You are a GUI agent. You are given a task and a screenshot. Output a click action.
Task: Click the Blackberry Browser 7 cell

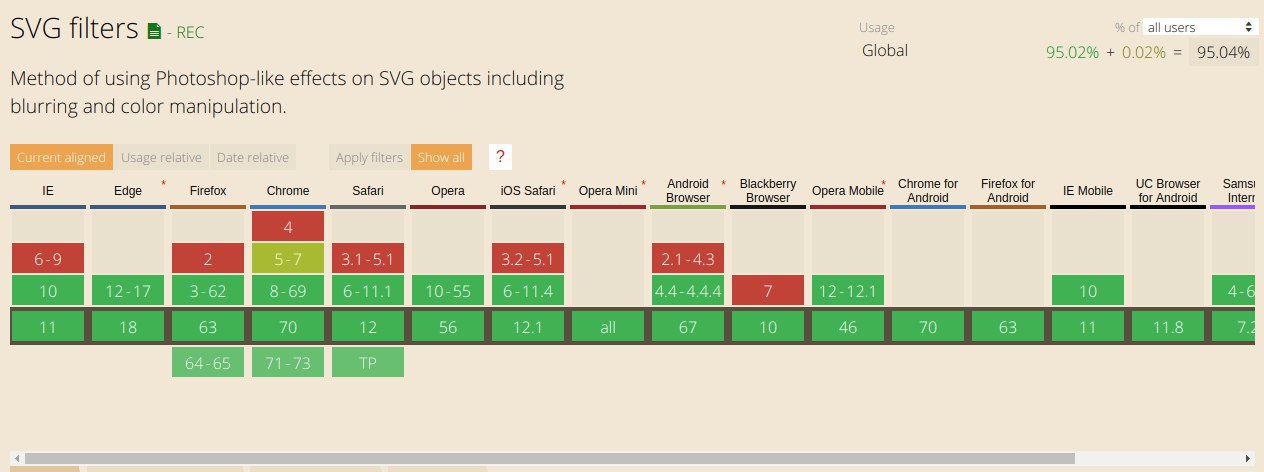pos(768,291)
